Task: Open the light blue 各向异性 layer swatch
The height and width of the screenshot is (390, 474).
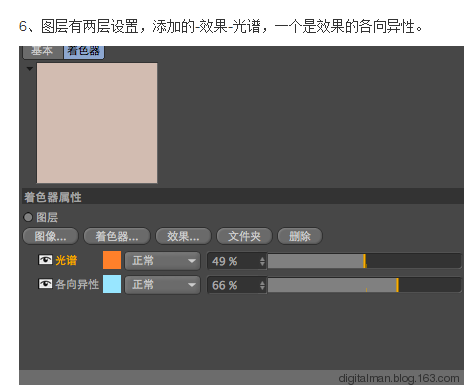Action: (x=112, y=284)
